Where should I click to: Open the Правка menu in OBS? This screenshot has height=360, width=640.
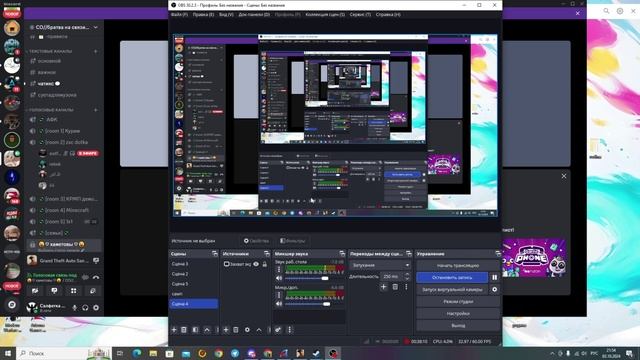click(203, 14)
